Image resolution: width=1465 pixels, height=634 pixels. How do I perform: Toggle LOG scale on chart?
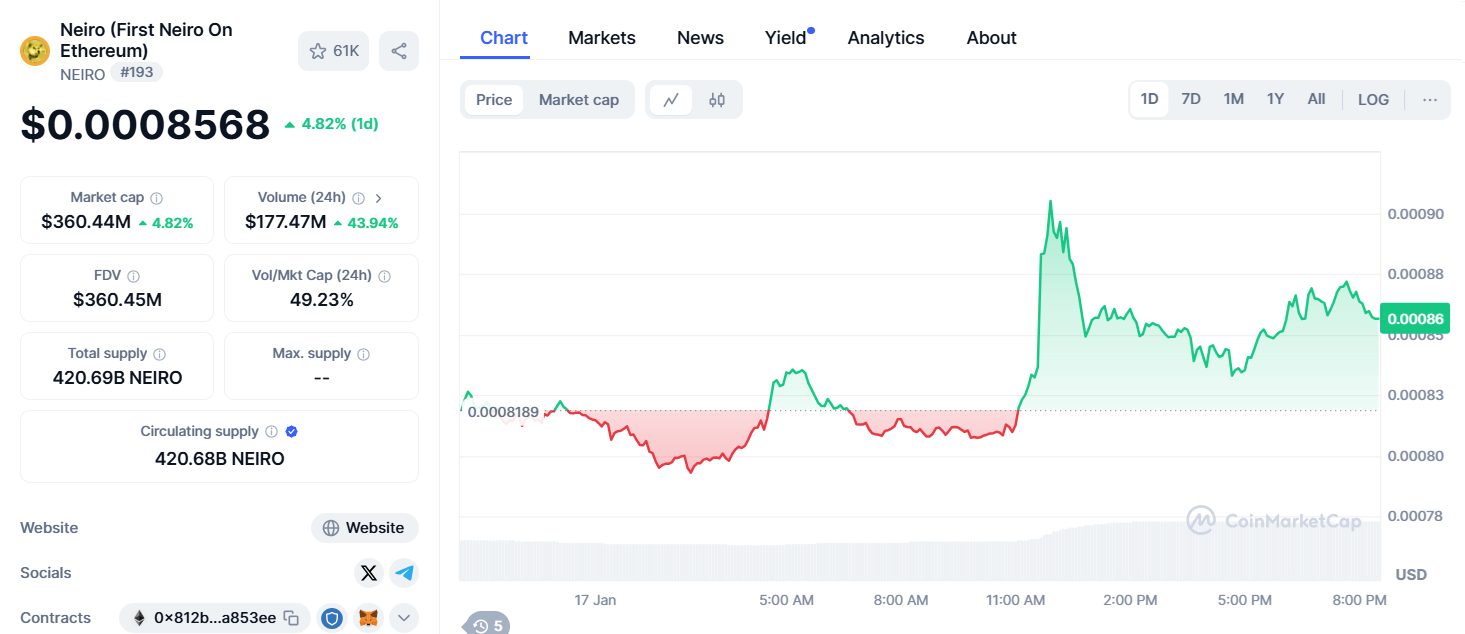[1373, 100]
